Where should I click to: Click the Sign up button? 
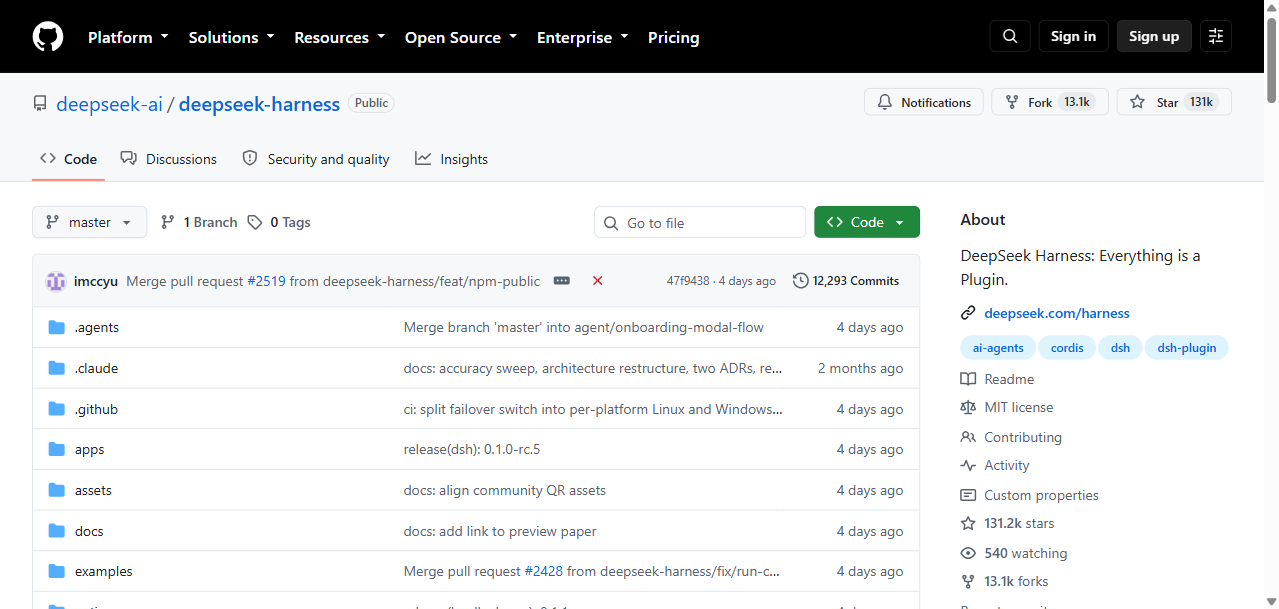click(x=1154, y=36)
